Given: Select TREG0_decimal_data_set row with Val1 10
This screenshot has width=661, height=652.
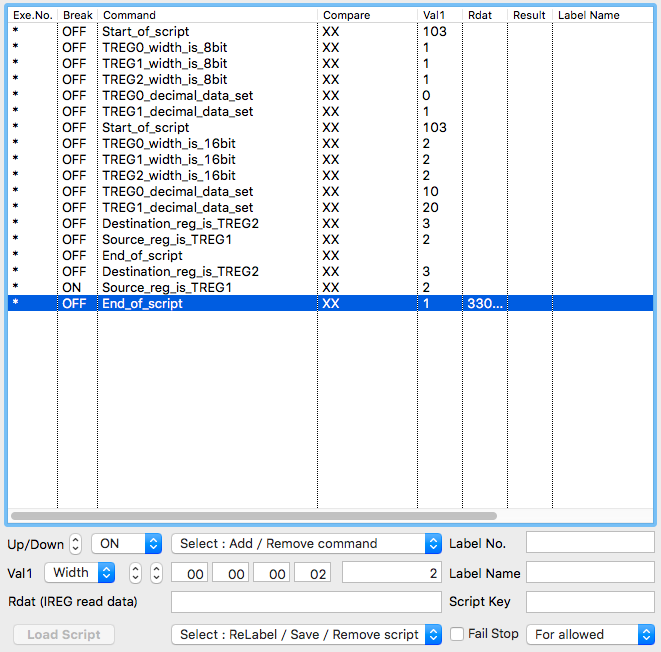Looking at the screenshot, I should coord(330,192).
